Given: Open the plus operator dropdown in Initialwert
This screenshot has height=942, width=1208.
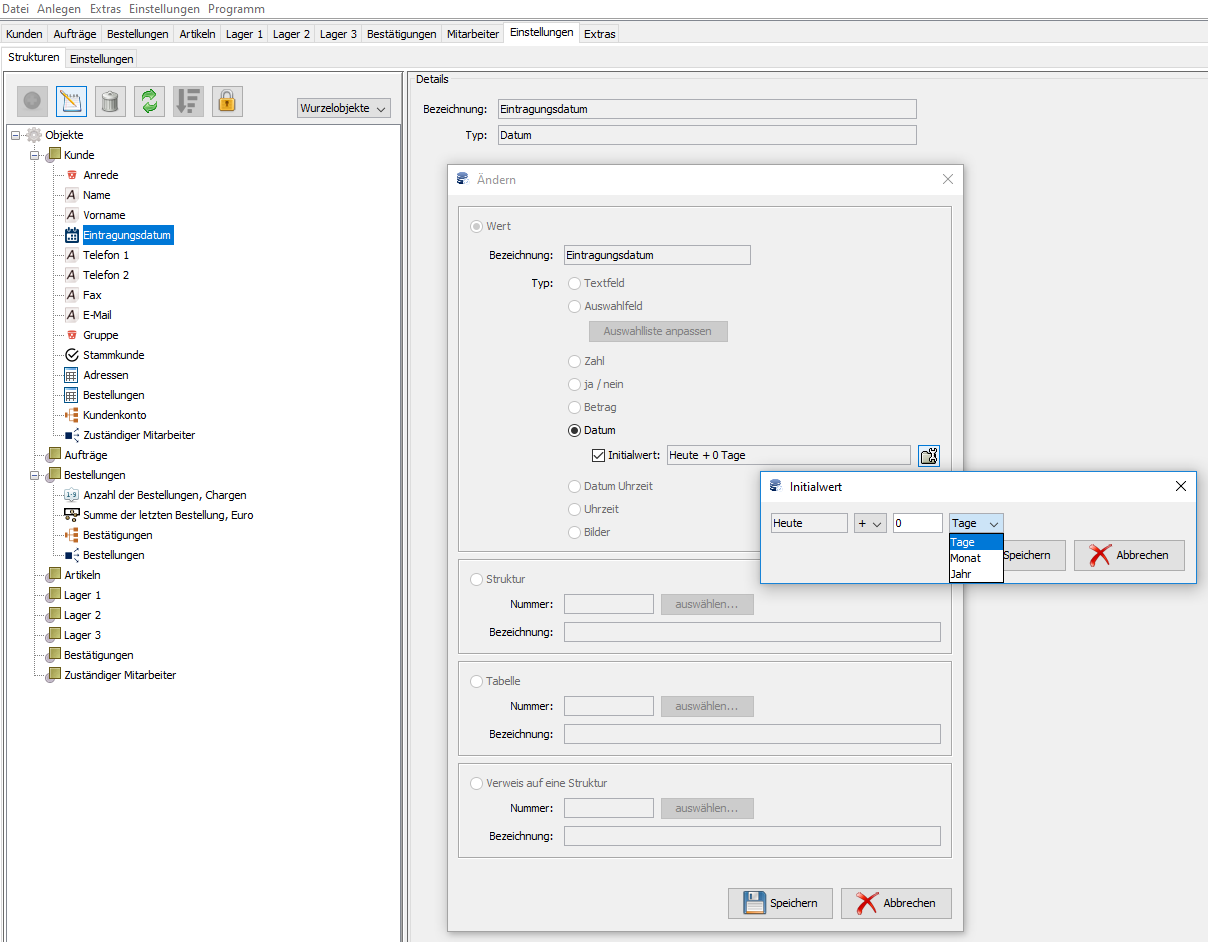Looking at the screenshot, I should (870, 523).
